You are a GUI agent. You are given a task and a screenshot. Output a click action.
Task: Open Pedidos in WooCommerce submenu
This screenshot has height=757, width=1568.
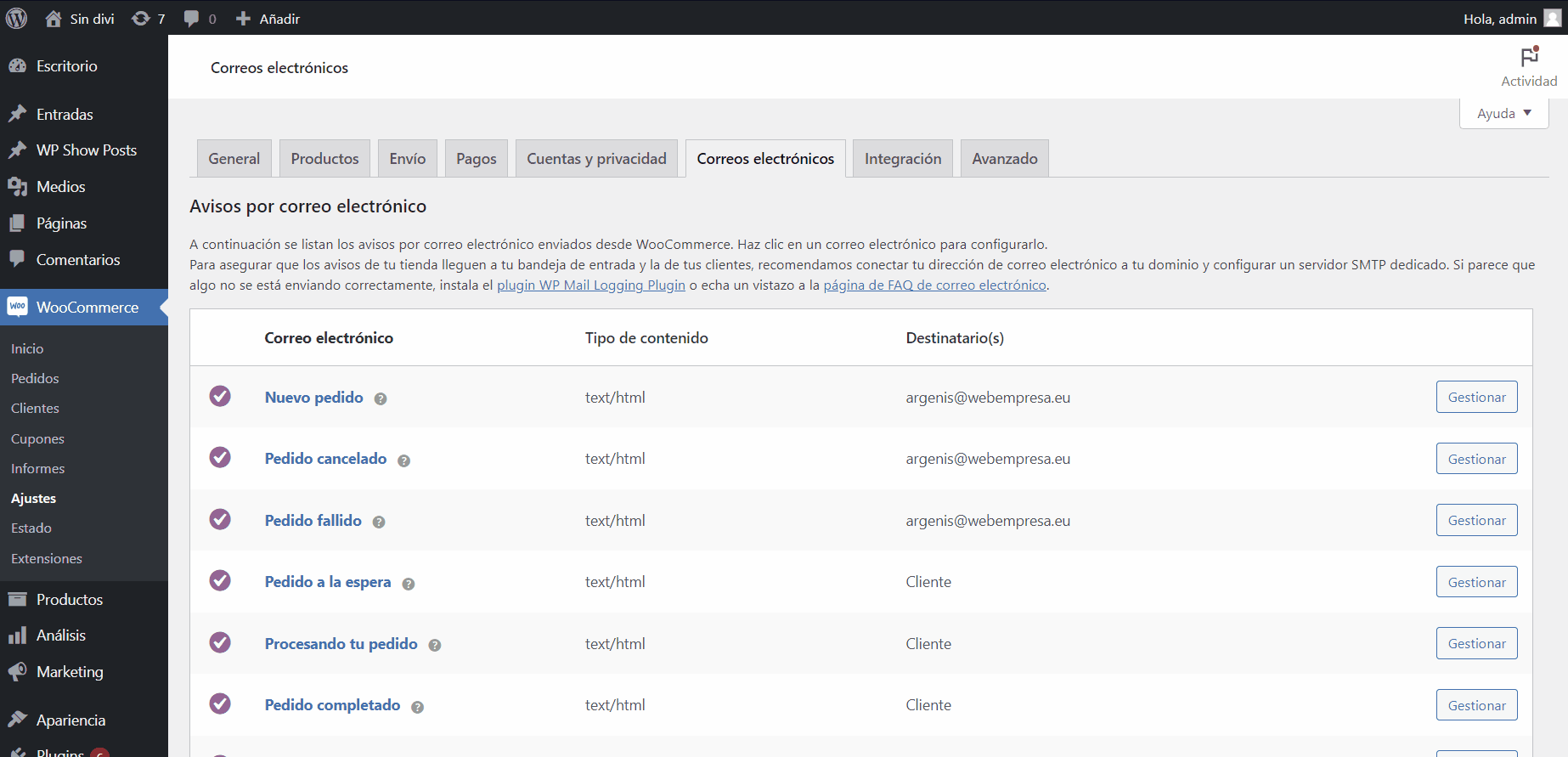tap(35, 379)
